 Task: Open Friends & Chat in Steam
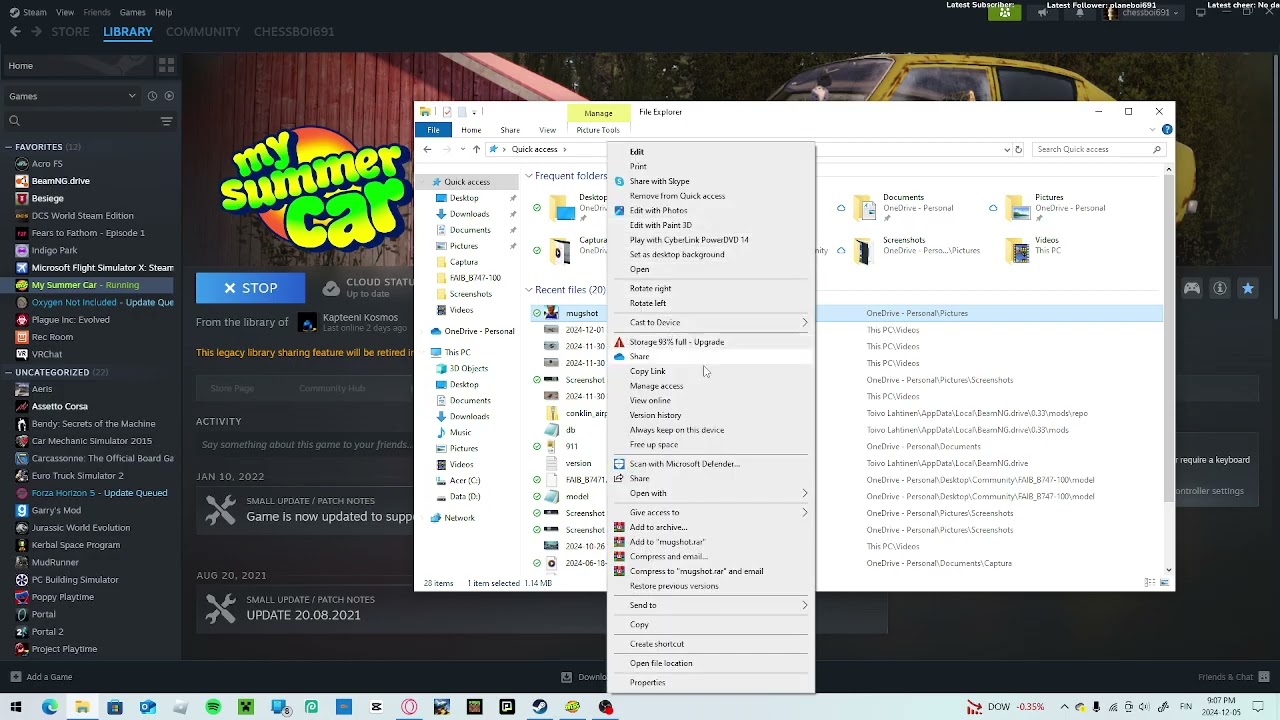tap(1232, 677)
